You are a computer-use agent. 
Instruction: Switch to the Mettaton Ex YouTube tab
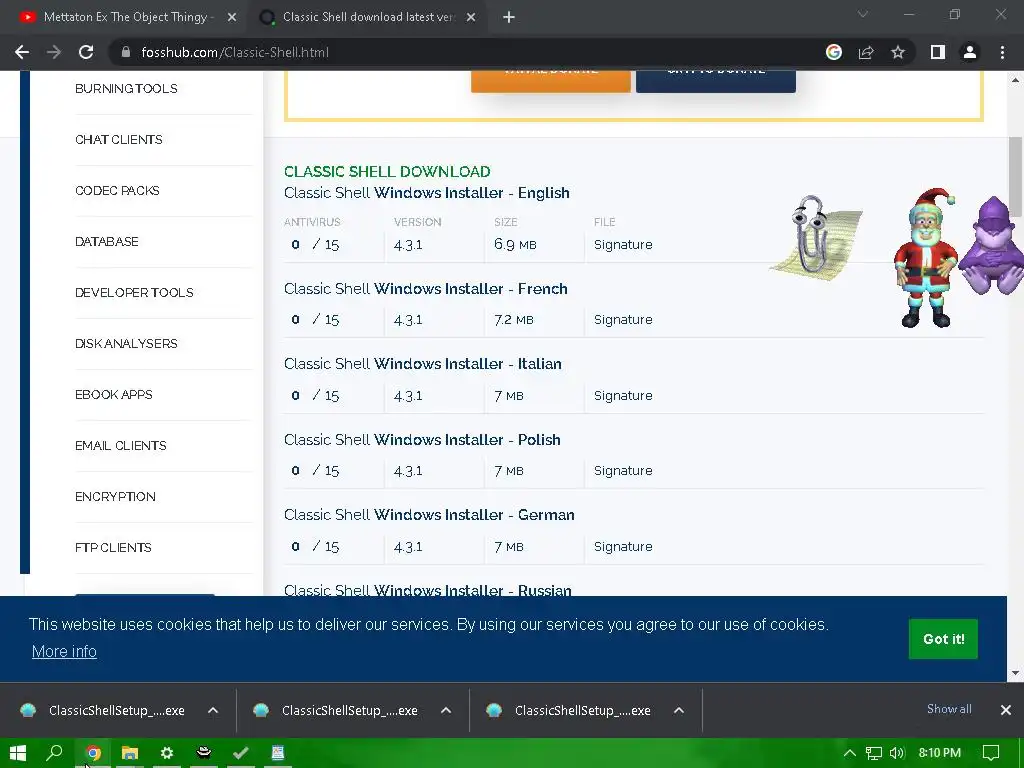point(125,18)
